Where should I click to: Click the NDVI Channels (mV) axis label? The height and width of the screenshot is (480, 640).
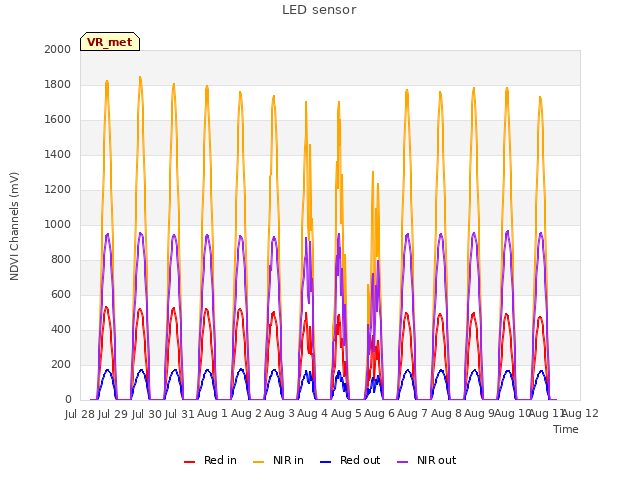(14, 226)
